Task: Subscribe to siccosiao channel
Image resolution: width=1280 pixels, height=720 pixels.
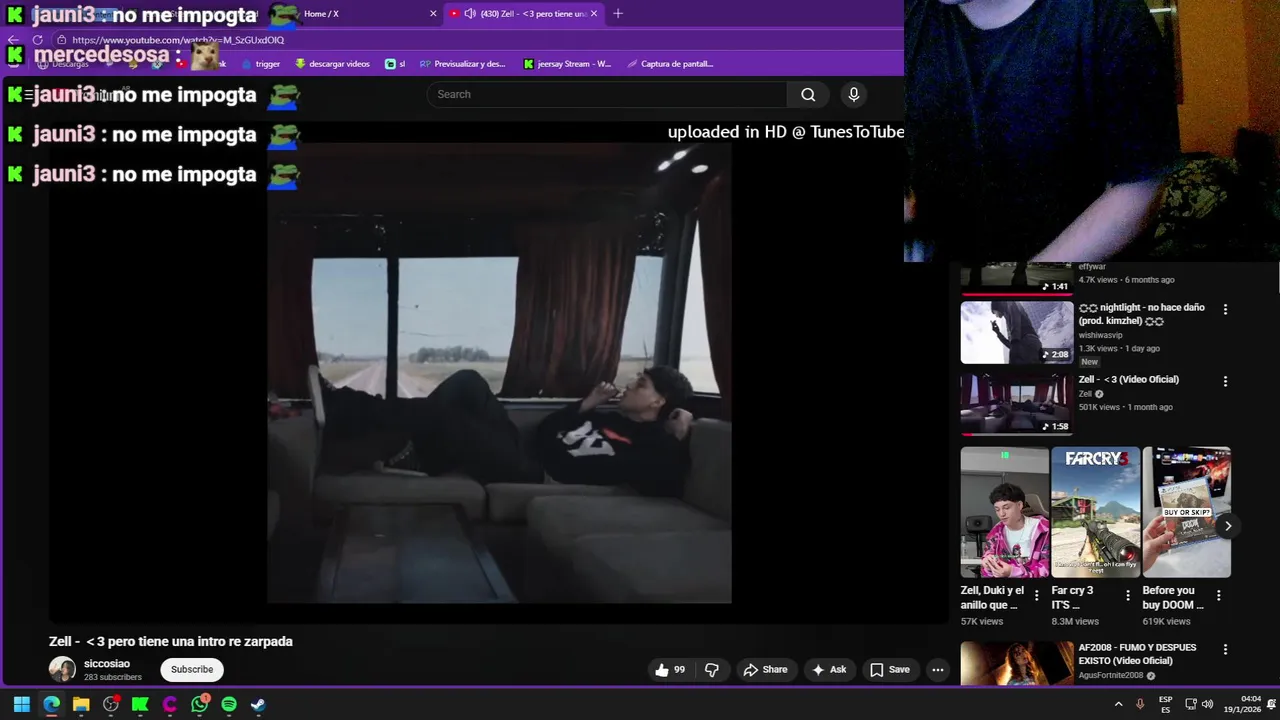Action: (192, 669)
